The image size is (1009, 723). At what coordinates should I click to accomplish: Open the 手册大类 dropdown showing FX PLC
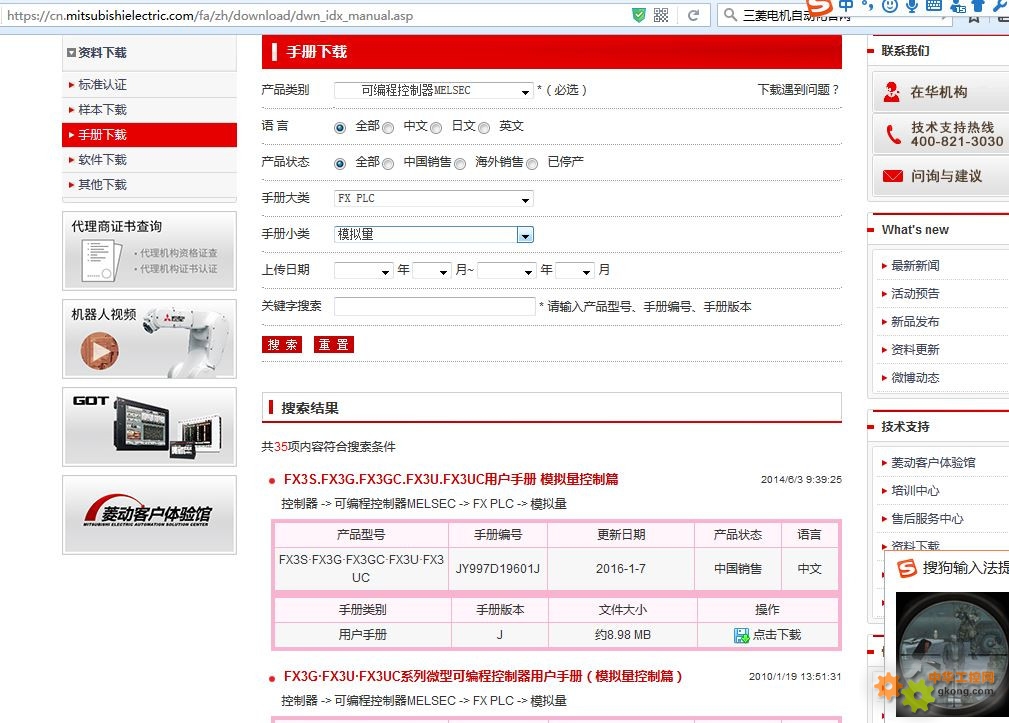tap(434, 199)
